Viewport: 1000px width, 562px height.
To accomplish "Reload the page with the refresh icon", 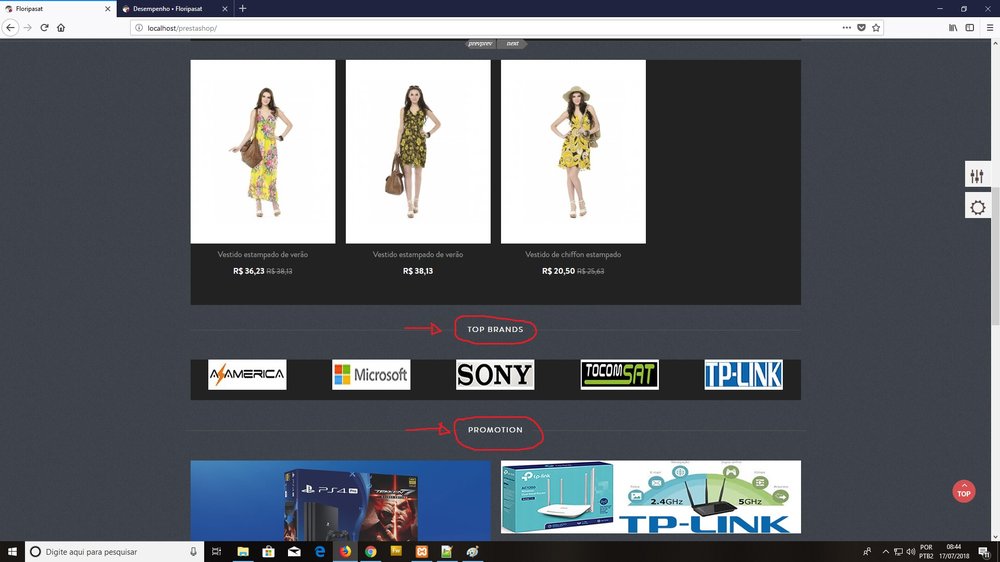I will [x=44, y=27].
